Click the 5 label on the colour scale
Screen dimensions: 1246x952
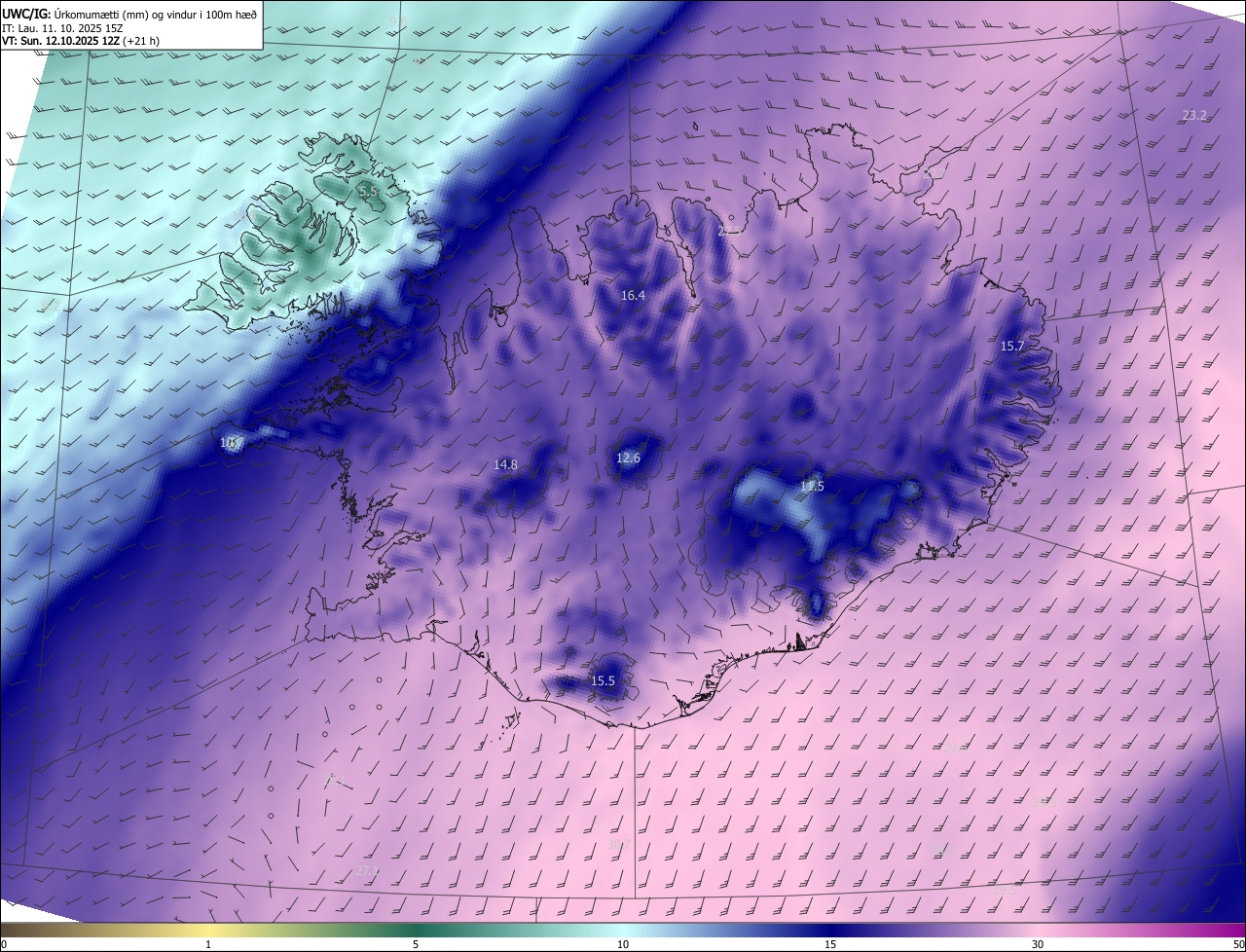click(416, 944)
